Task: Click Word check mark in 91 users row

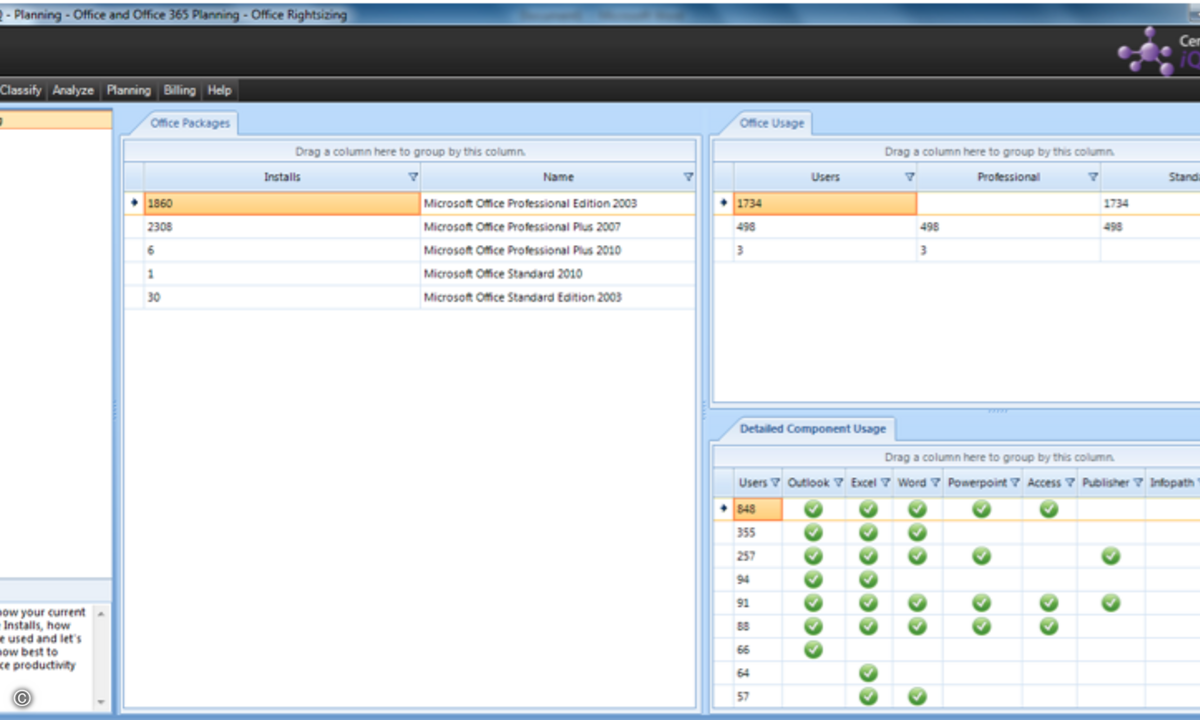Action: [x=917, y=603]
